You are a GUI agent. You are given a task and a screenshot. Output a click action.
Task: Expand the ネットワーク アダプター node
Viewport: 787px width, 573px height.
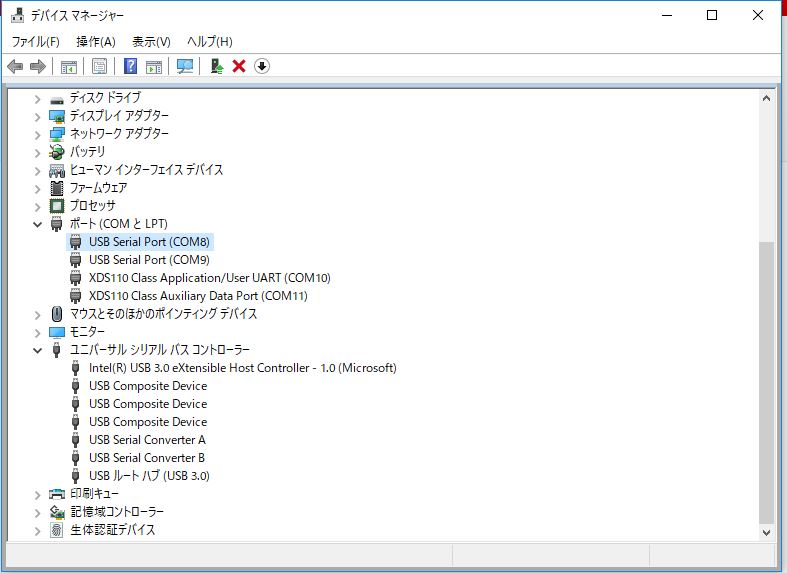(x=37, y=135)
